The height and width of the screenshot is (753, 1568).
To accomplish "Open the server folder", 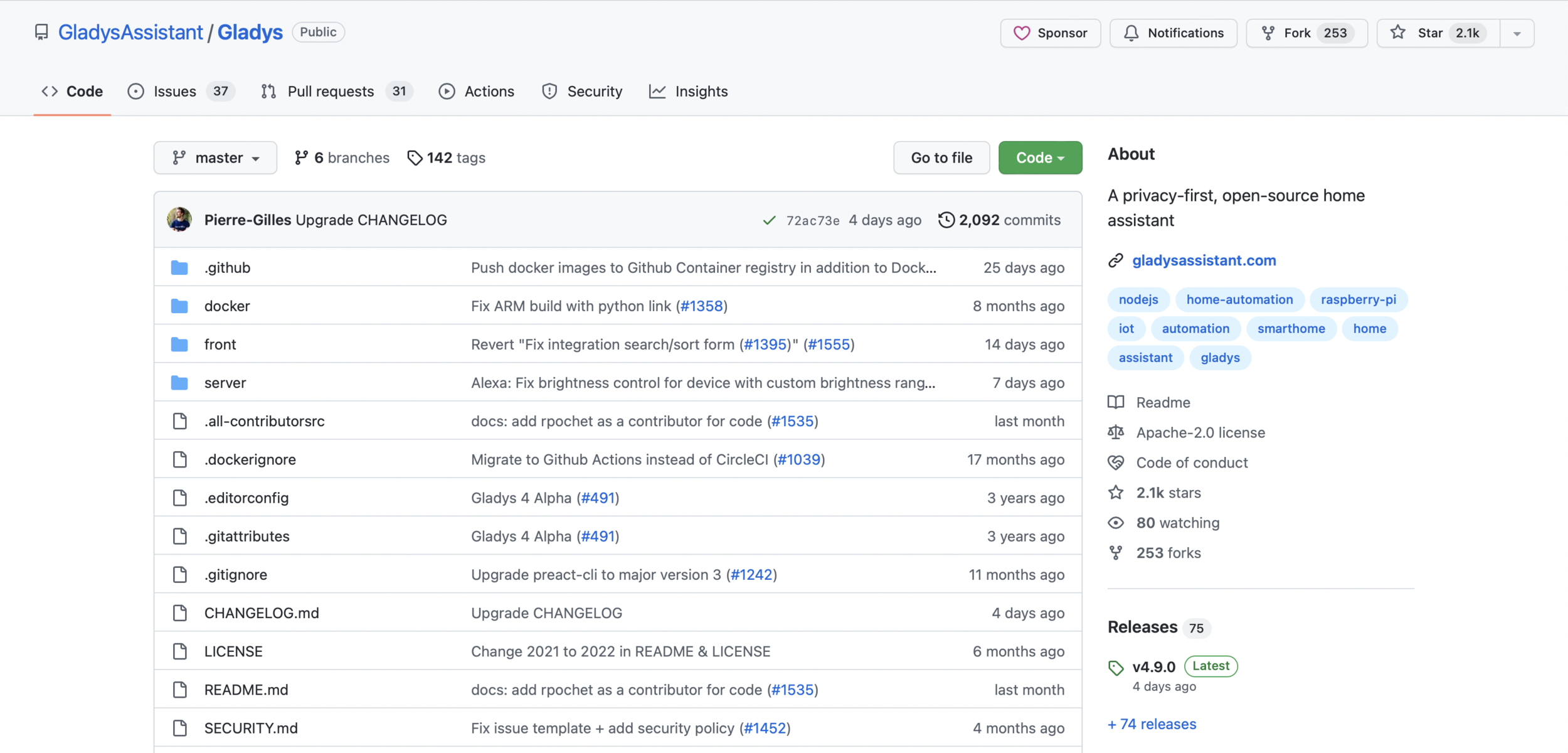I will click(225, 383).
